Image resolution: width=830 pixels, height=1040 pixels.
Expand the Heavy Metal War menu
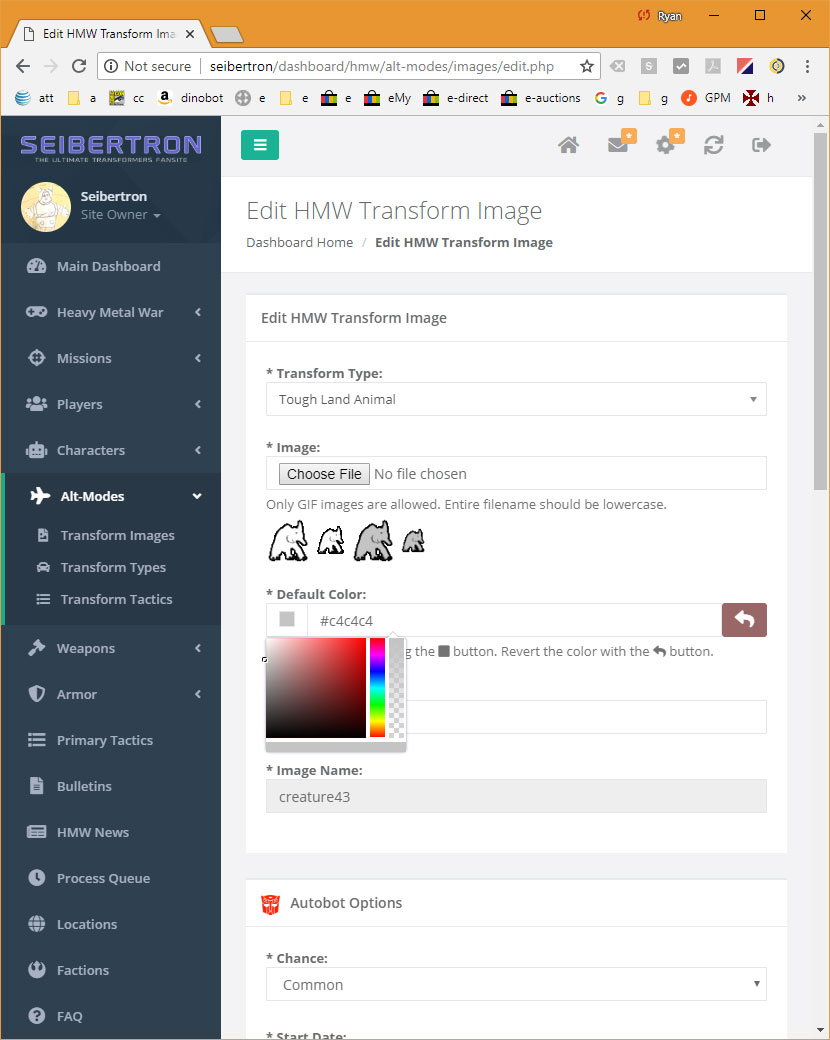point(110,312)
